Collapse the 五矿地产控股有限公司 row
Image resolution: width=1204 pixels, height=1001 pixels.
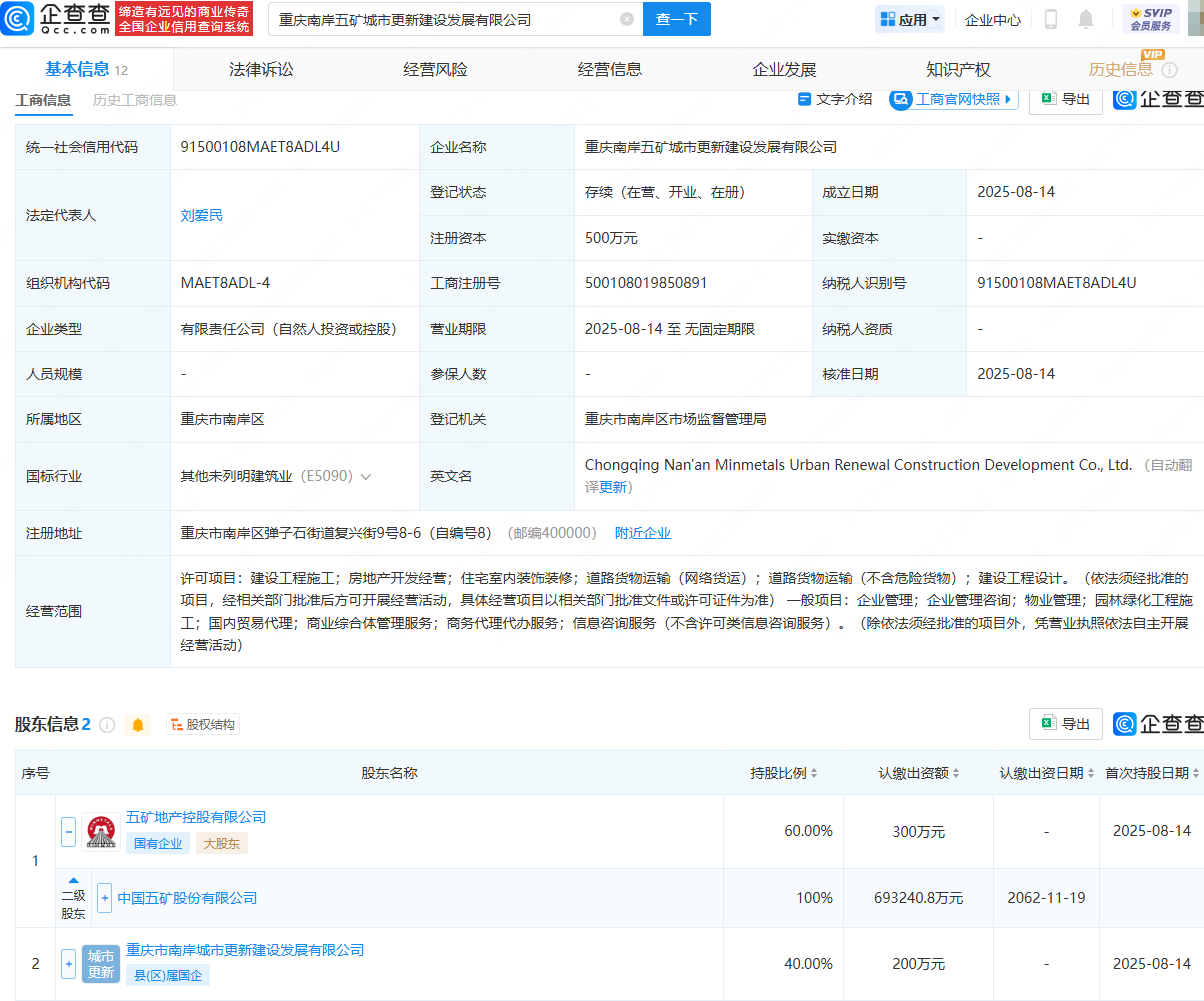coord(68,831)
